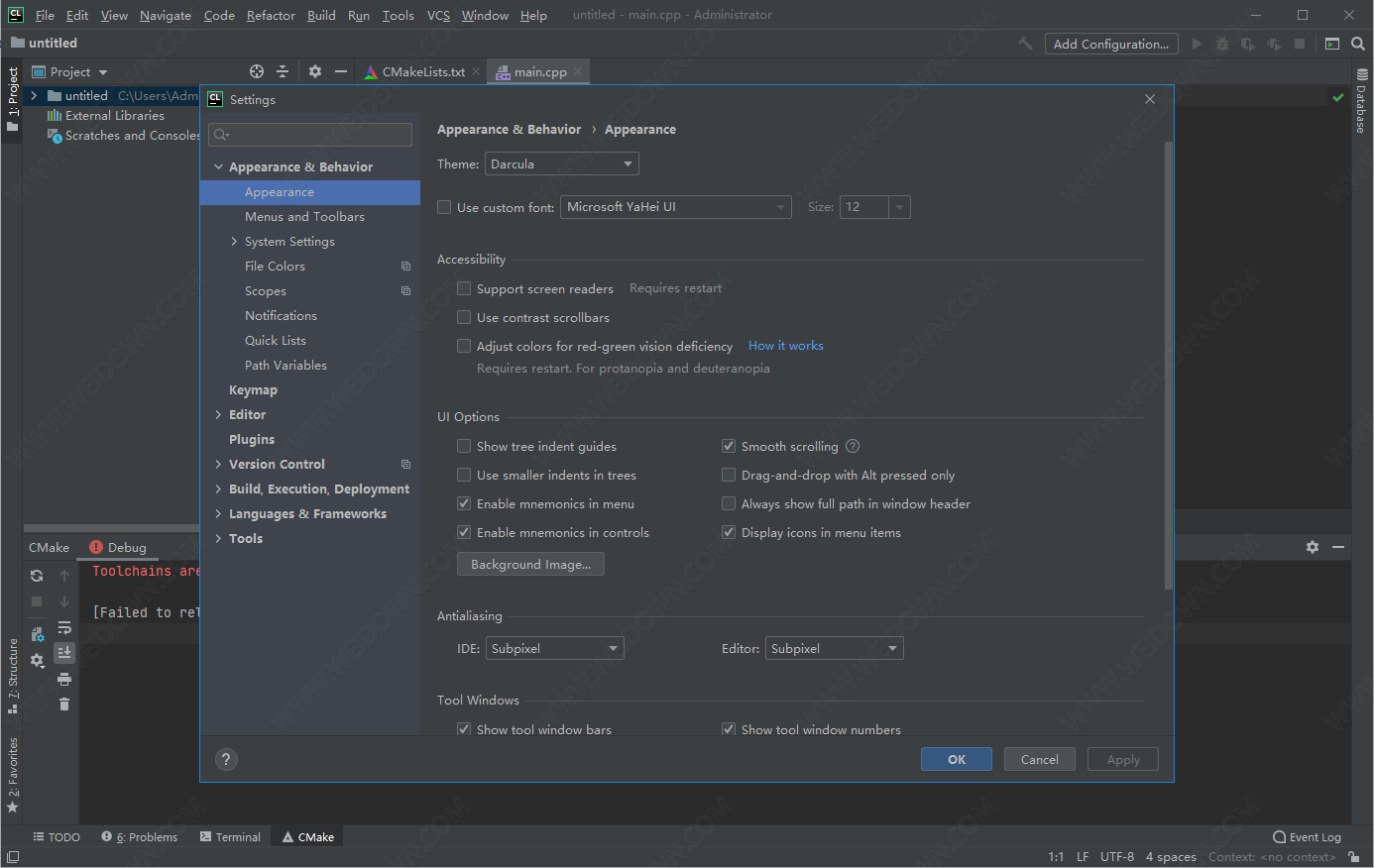Viewport: 1374px width, 868px height.
Task: Click the Reload CMake project icon
Action: click(x=37, y=576)
